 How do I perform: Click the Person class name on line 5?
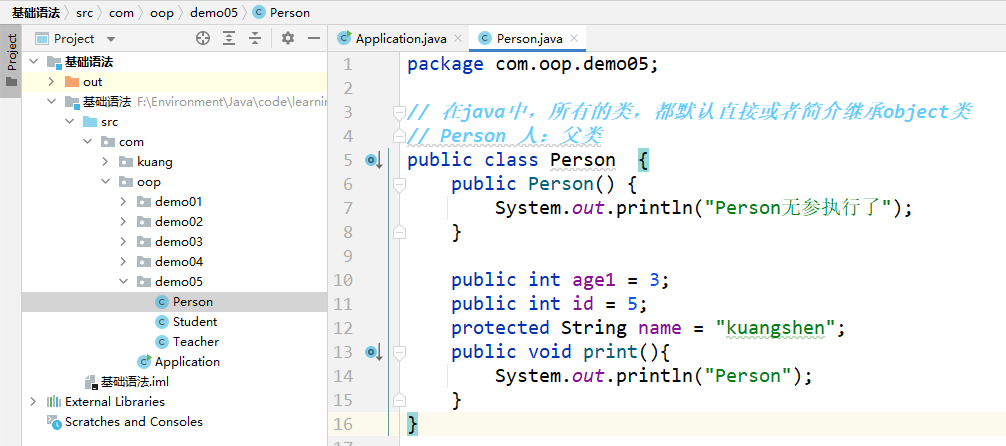(583, 160)
